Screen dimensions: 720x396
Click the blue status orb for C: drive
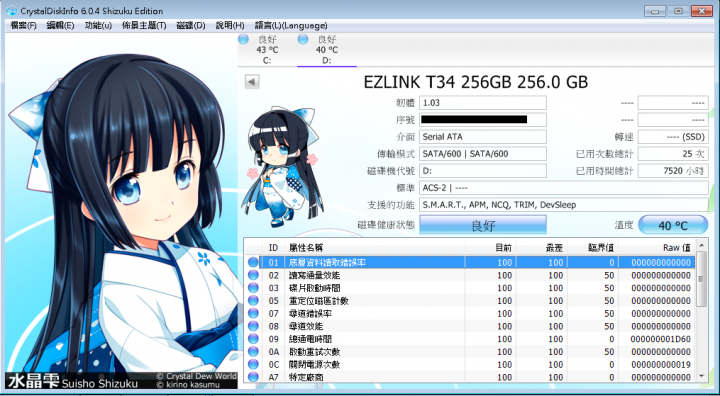tap(243, 40)
